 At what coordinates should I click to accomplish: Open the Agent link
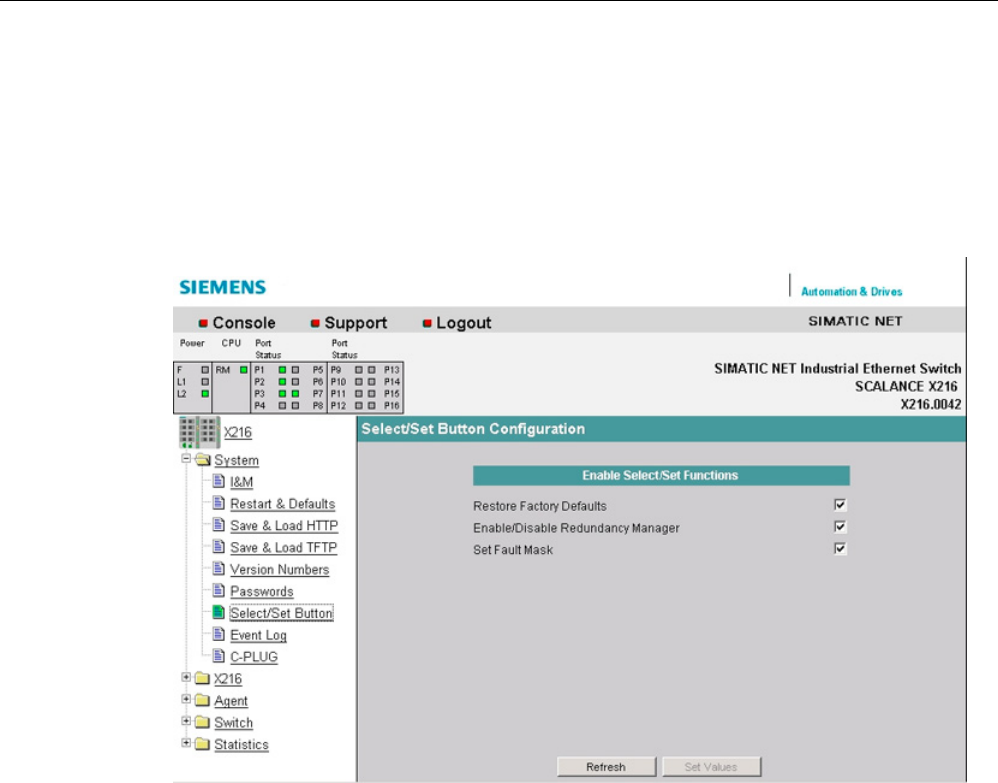pyautogui.click(x=230, y=701)
